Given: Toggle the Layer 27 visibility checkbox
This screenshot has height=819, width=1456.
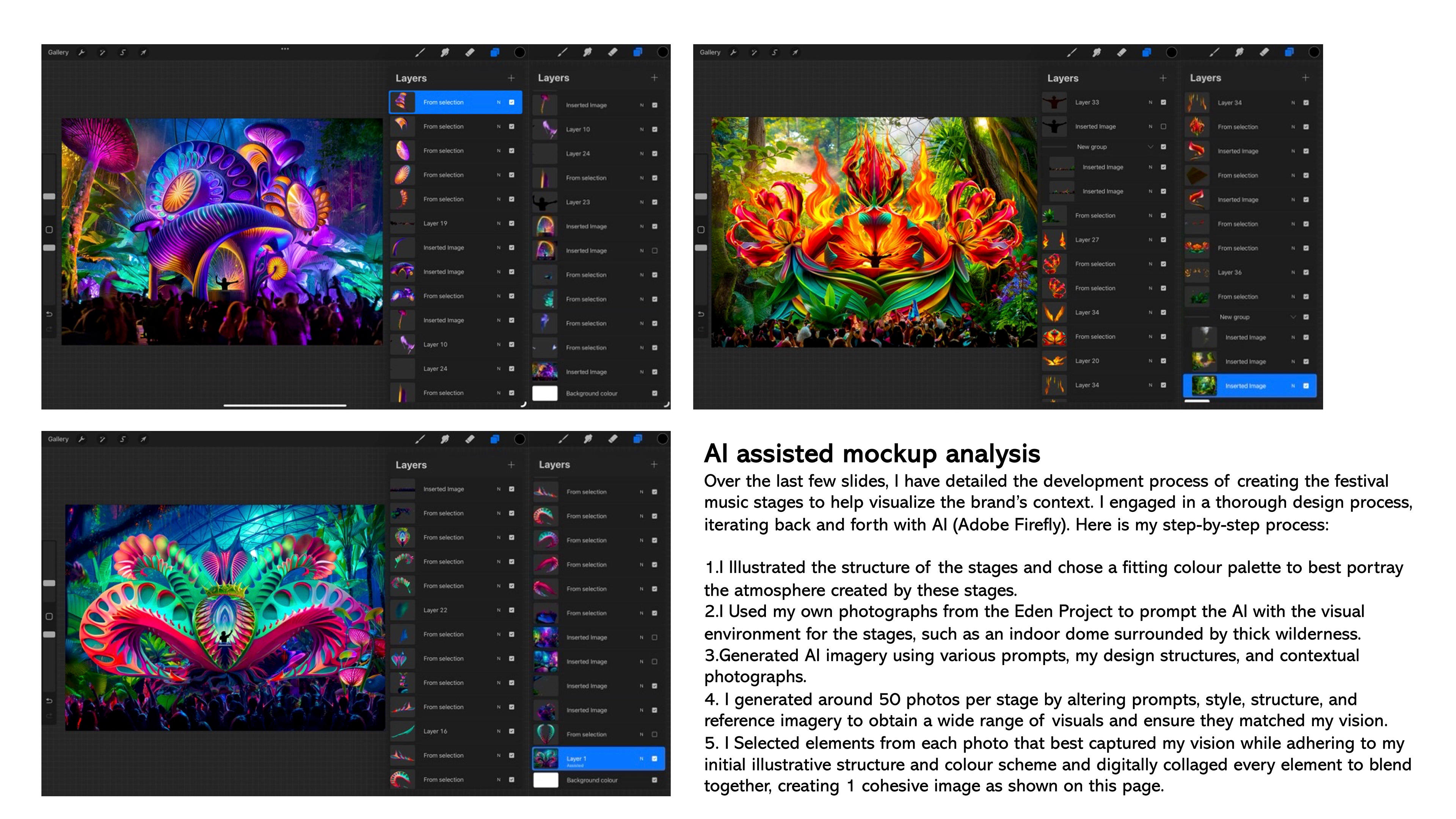Looking at the screenshot, I should coord(1163,240).
